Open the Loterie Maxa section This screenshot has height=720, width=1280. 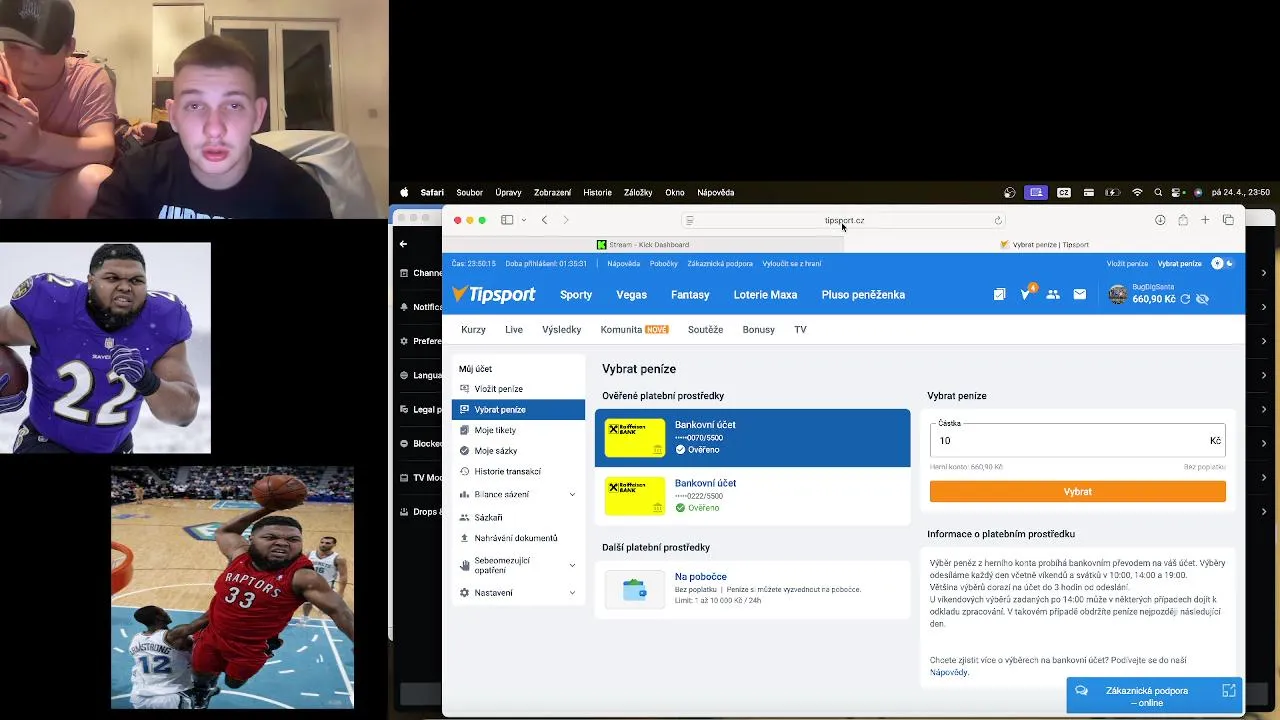[765, 294]
